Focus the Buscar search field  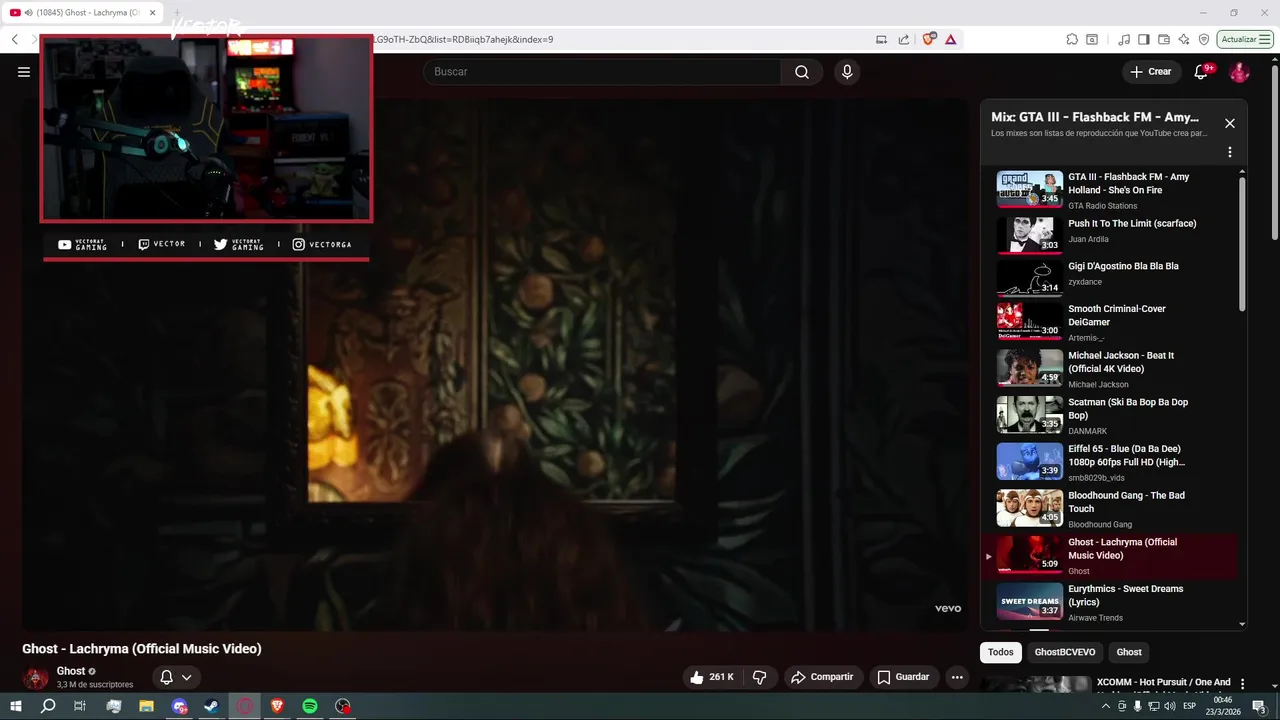(x=602, y=72)
